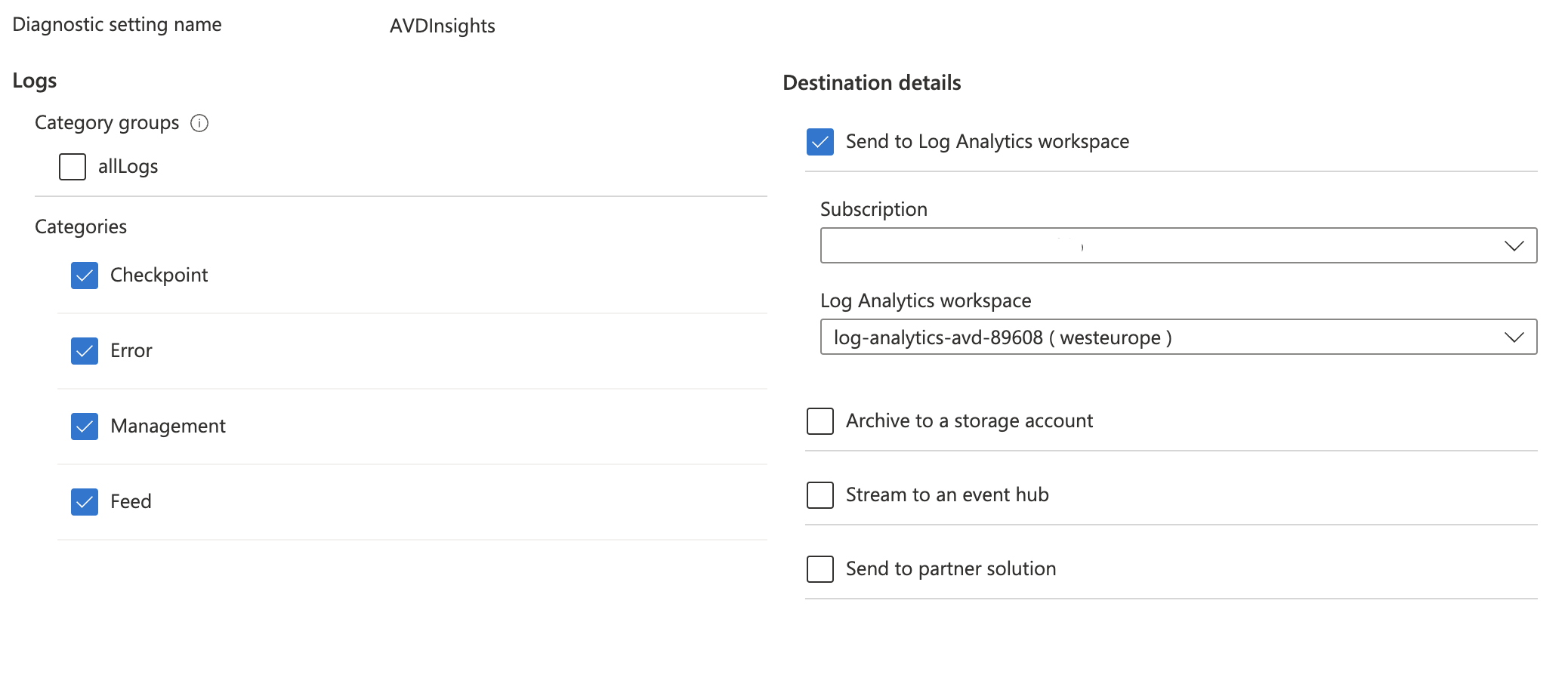Open the Subscription dropdown chevron

[1514, 245]
